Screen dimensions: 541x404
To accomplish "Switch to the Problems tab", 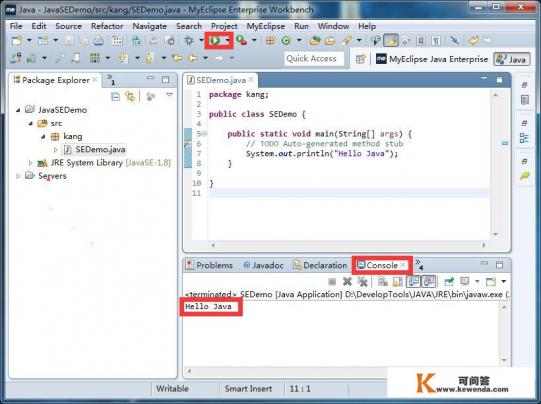I will click(209, 265).
